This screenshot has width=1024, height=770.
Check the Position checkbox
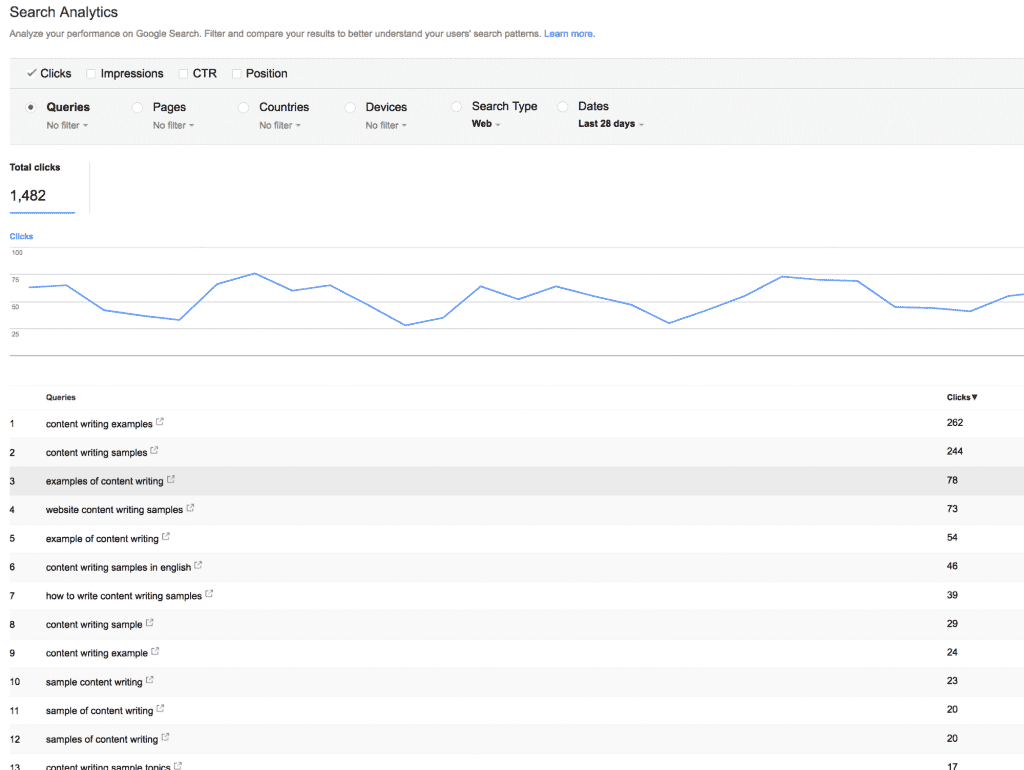[237, 74]
